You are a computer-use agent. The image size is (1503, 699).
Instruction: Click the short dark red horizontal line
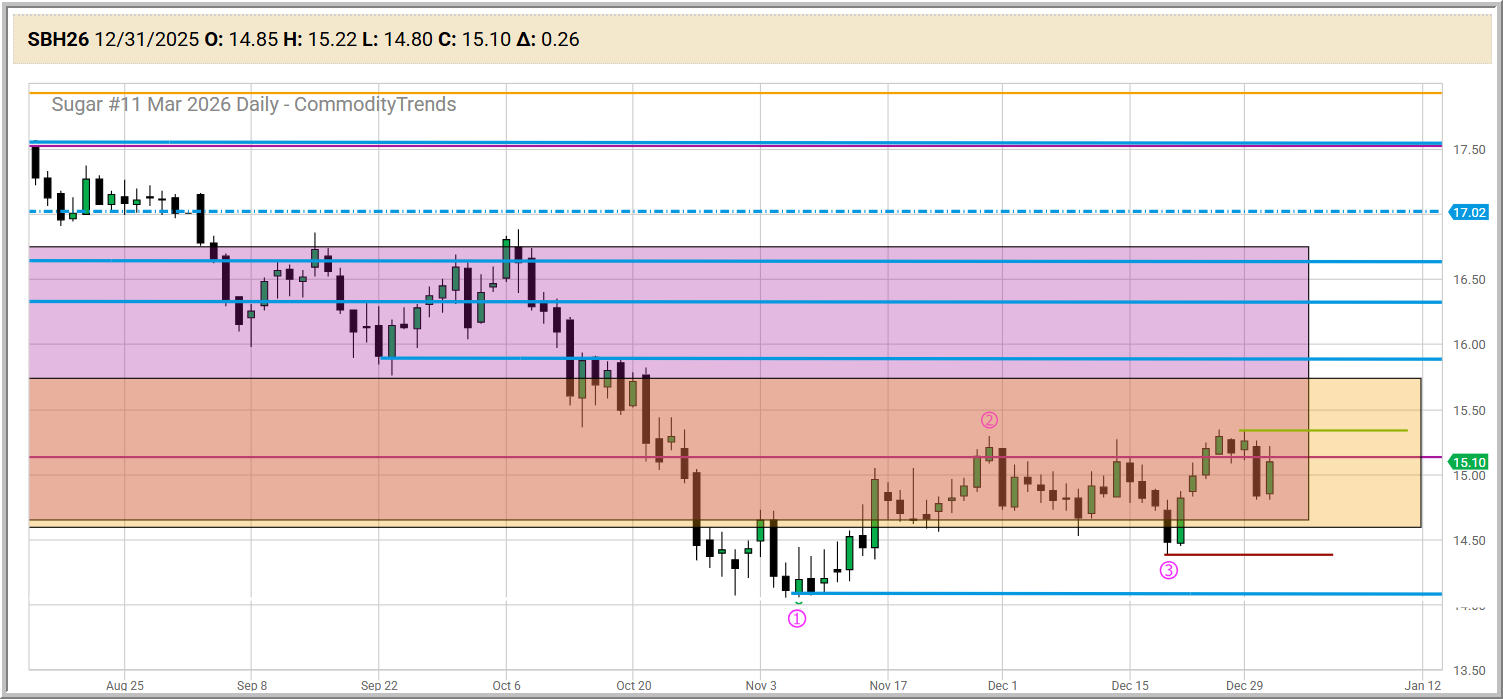click(1250, 554)
